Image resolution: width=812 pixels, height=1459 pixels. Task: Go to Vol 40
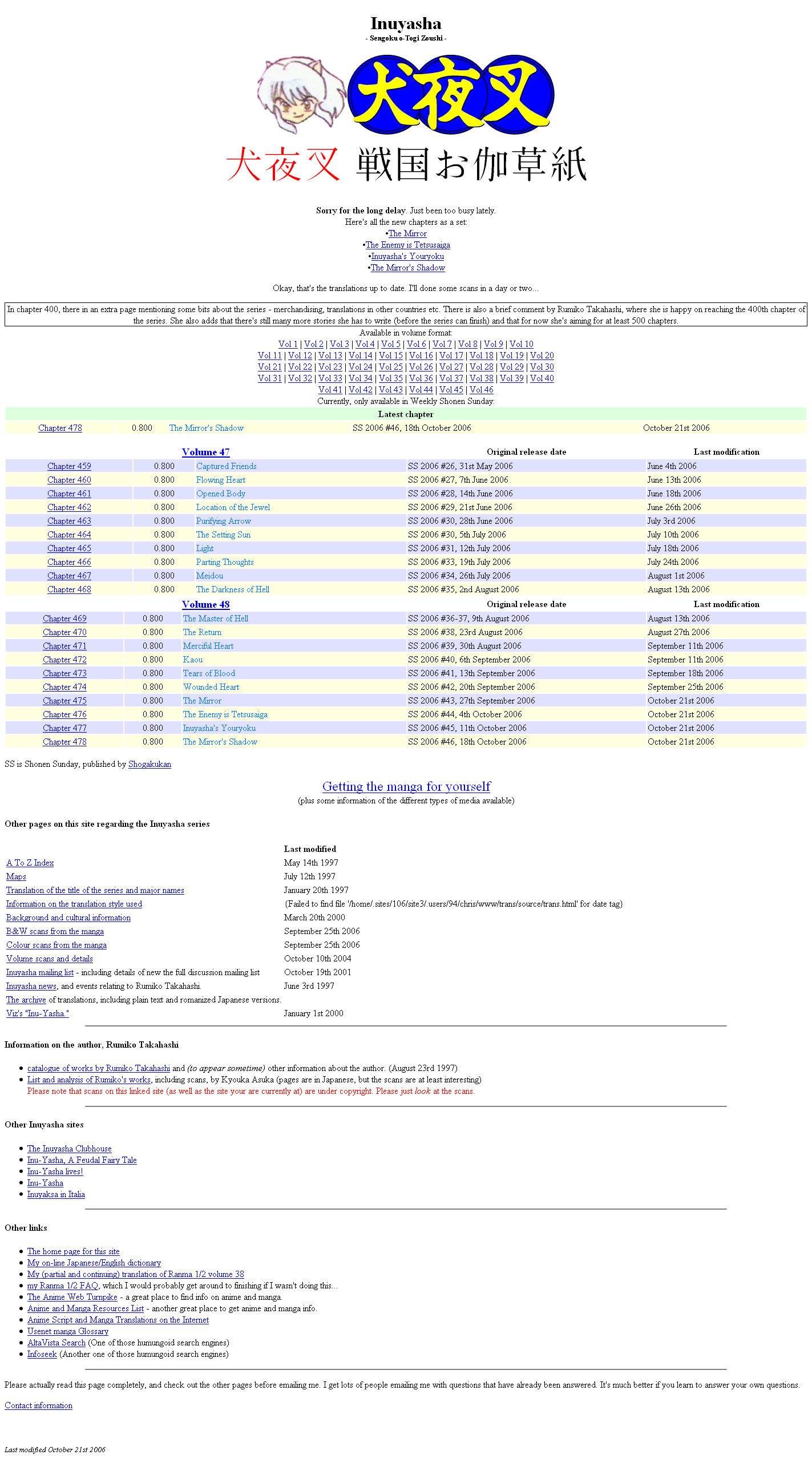tap(542, 378)
